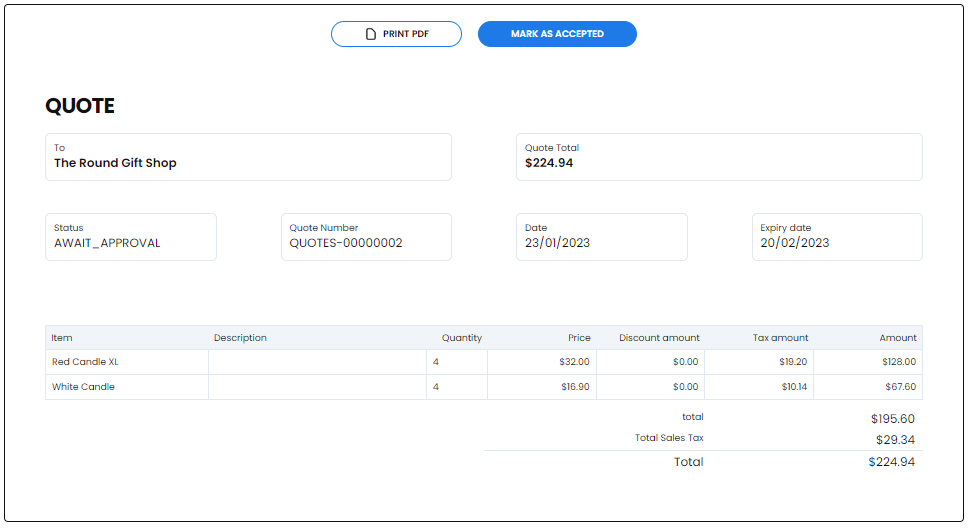Click the Quote Total value $224.94 in the card
The width and height of the screenshot is (968, 528).
click(x=549, y=163)
